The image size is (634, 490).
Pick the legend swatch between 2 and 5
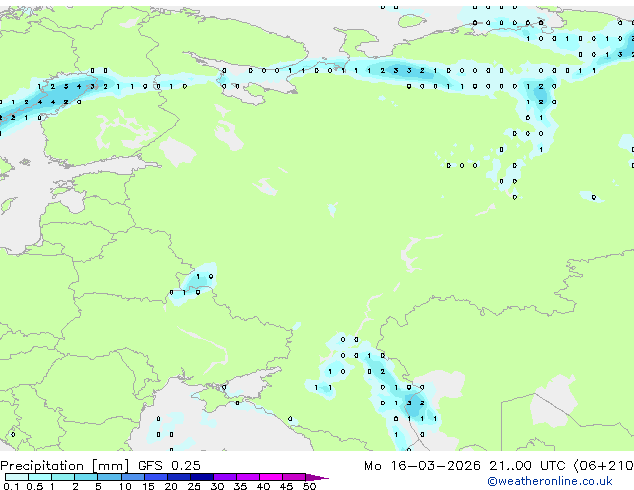tap(86, 477)
